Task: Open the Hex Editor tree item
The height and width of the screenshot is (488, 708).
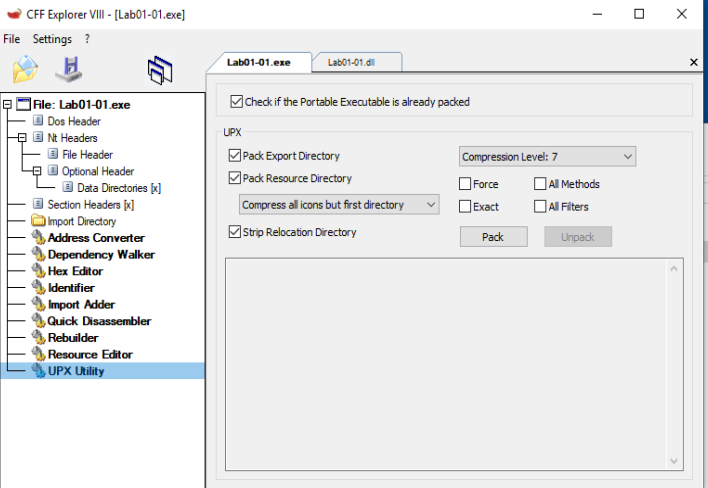Action: (x=75, y=271)
